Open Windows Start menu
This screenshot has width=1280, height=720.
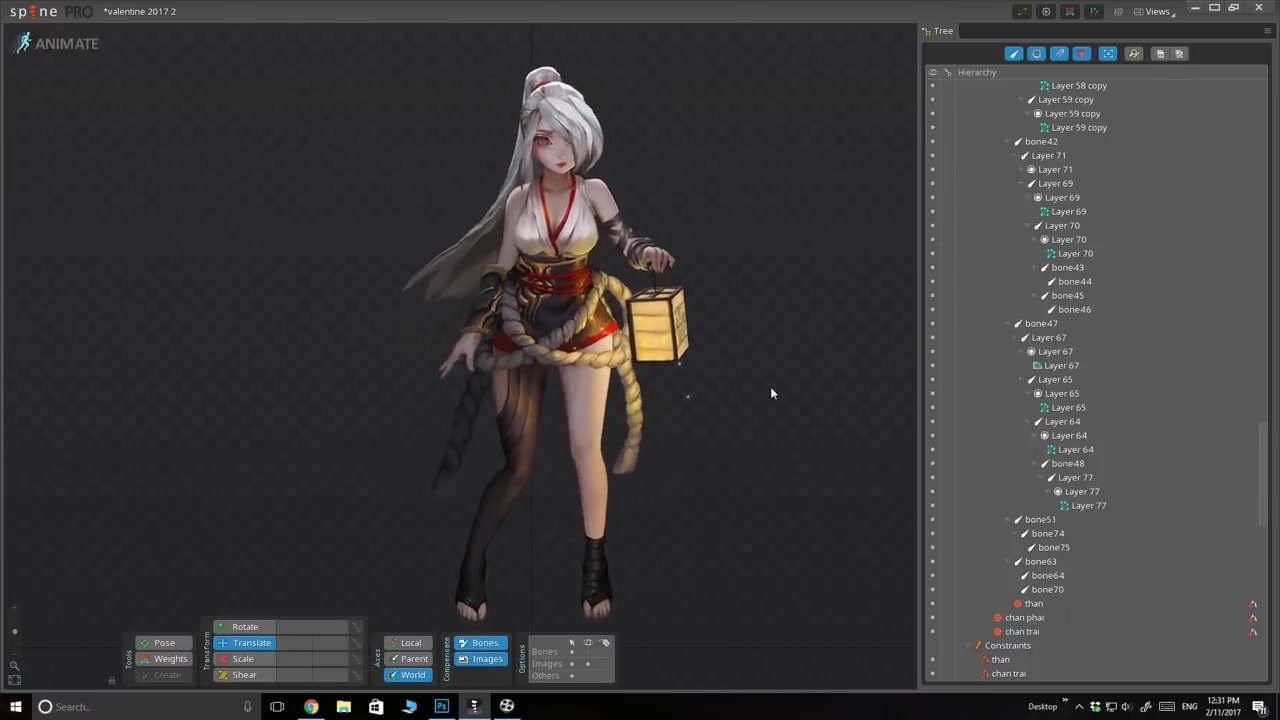[x=15, y=706]
